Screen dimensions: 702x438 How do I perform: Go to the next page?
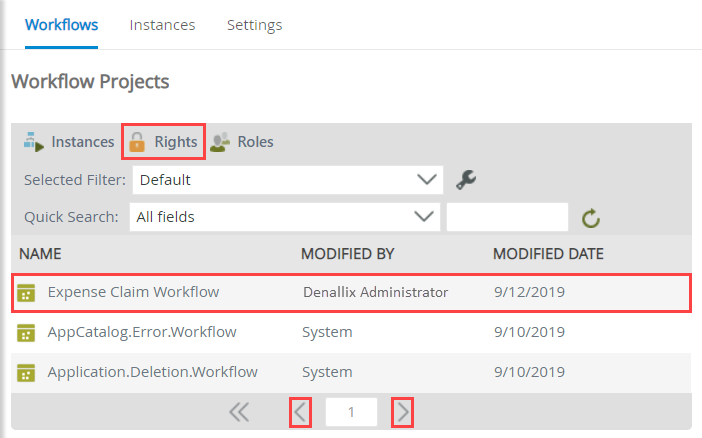[x=402, y=412]
